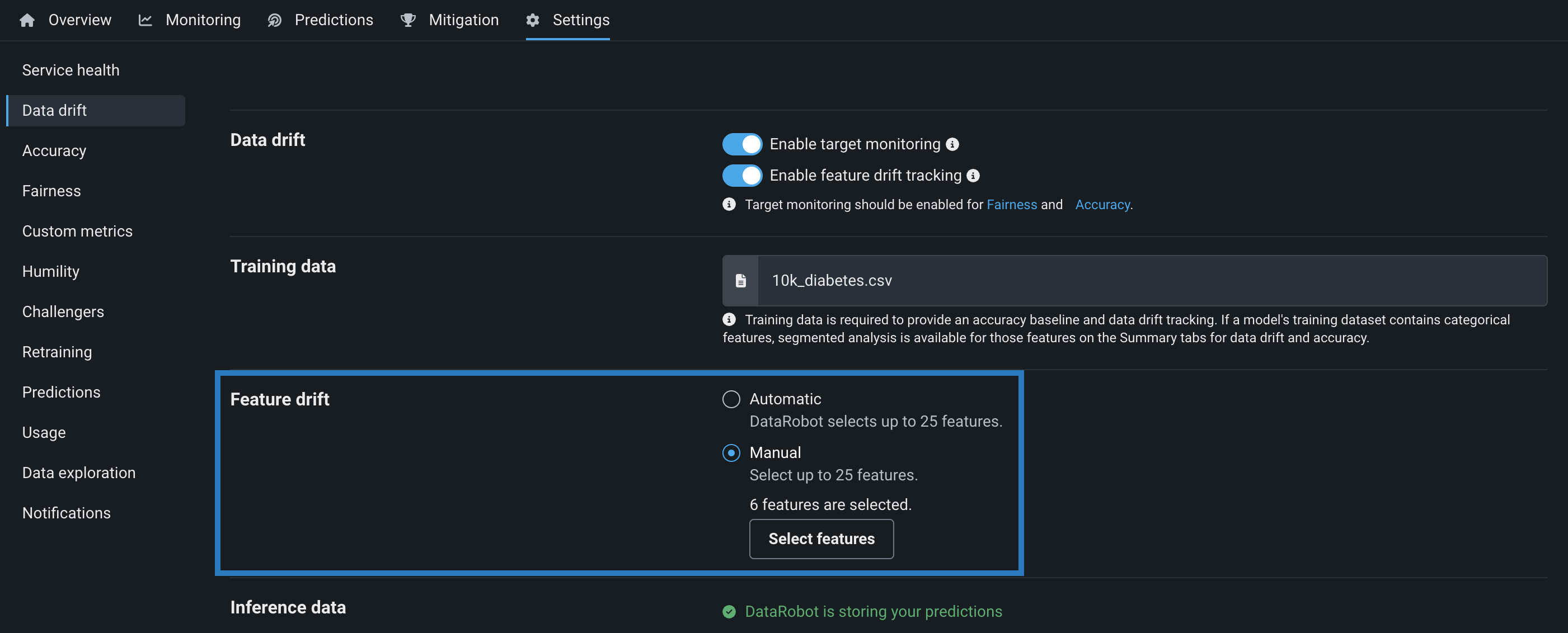This screenshot has width=1568, height=633.
Task: Select the Automatic feature drift option
Action: [731, 399]
